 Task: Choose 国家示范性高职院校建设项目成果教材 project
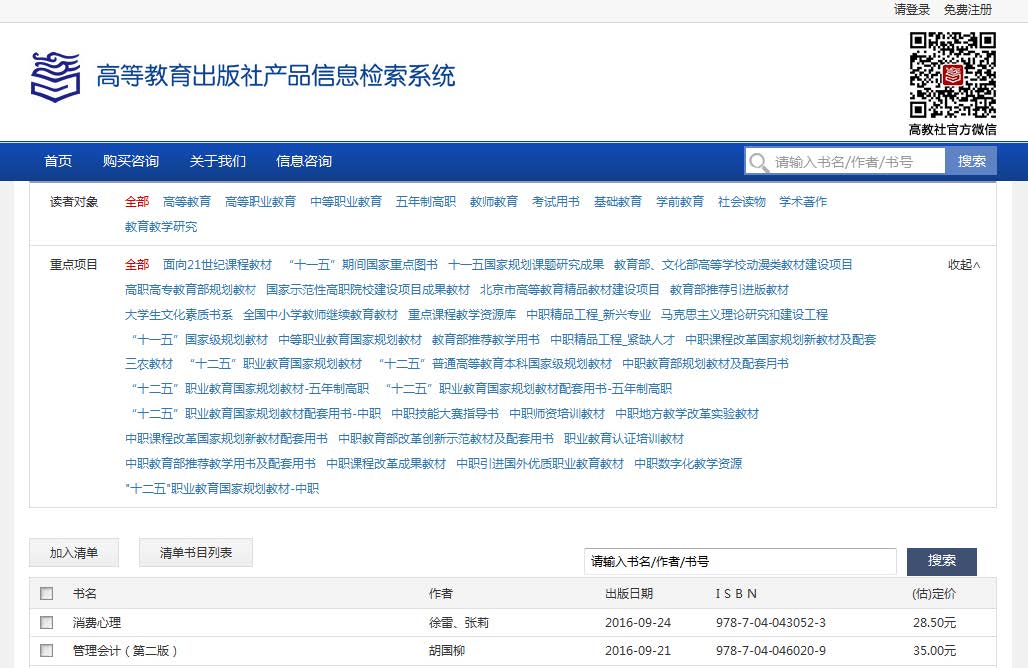368,290
